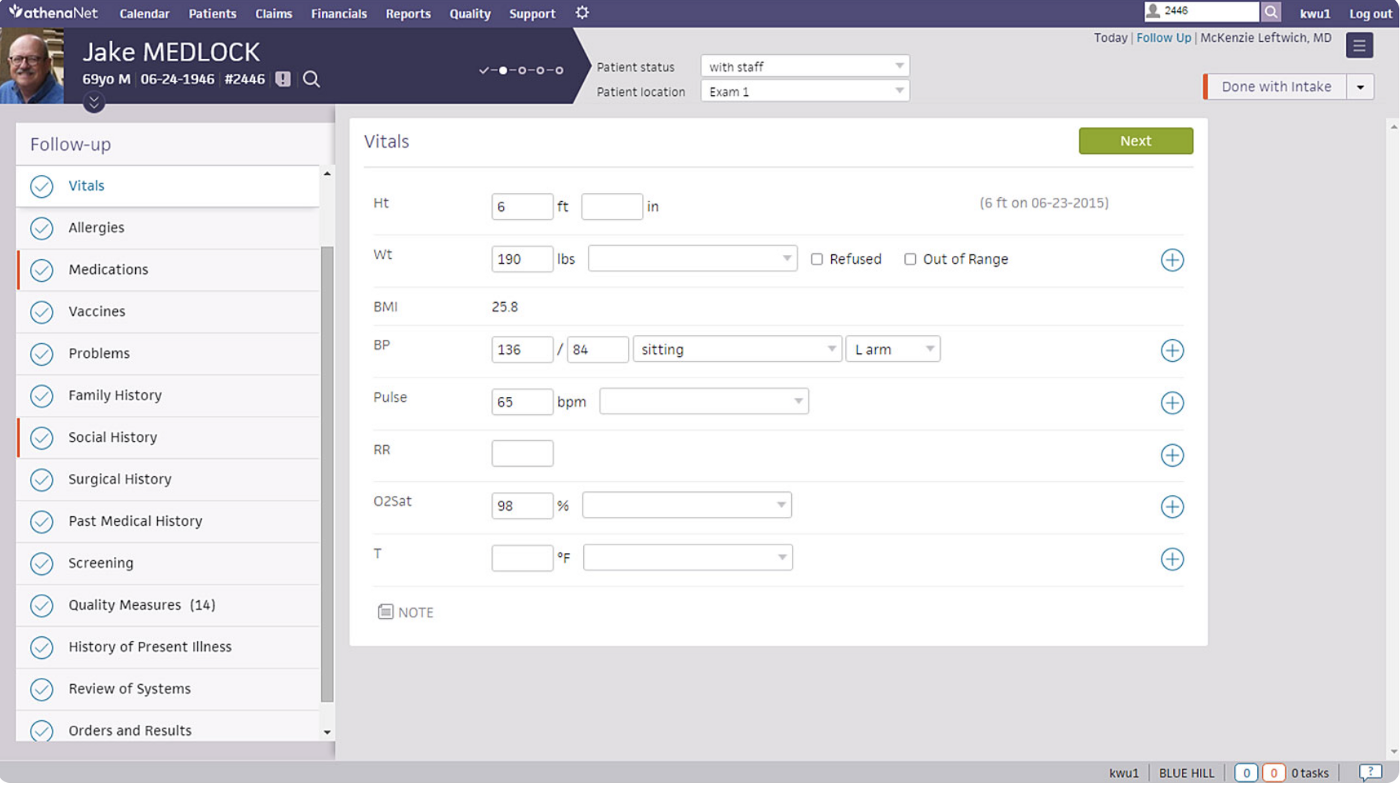Click the kwu1 username link

1315,14
